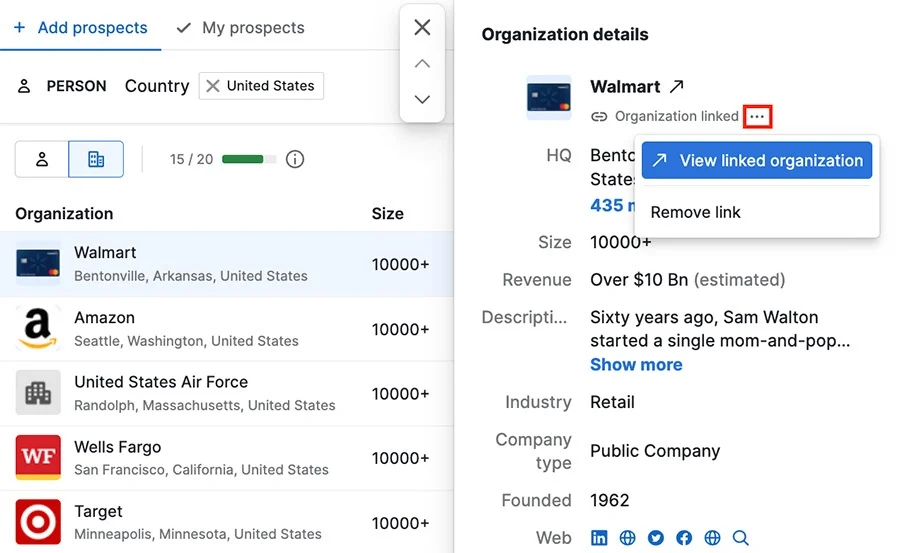900x553 pixels.
Task: Click Walmart logo in Organization details
Action: click(549, 97)
